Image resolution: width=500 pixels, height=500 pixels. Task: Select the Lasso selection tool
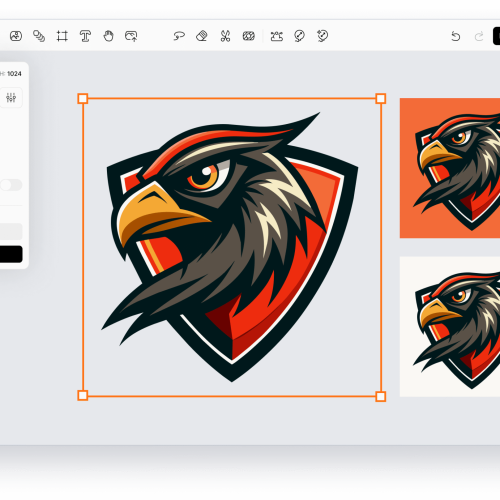click(179, 36)
